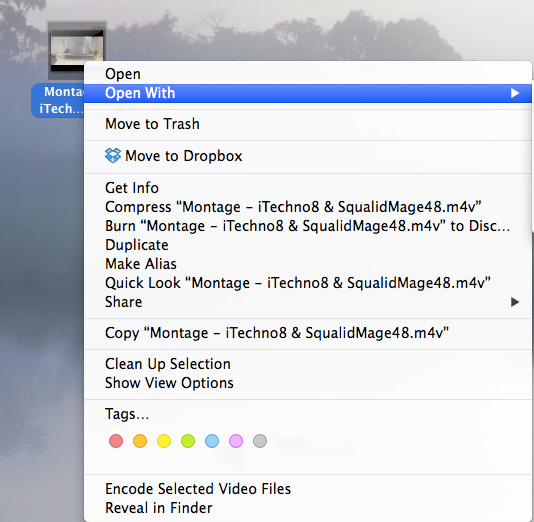
Task: Select the Montage video file thumbnail on desktop
Action: (77, 50)
